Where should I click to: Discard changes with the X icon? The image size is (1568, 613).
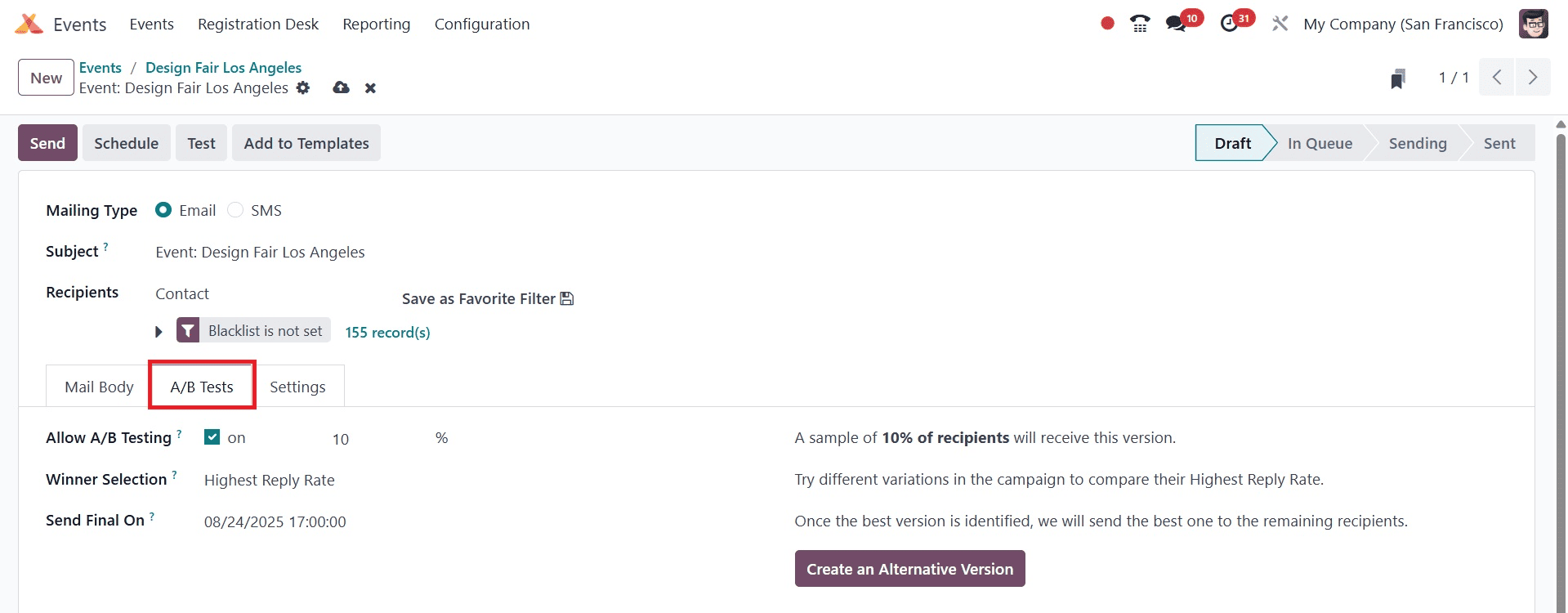tap(370, 88)
